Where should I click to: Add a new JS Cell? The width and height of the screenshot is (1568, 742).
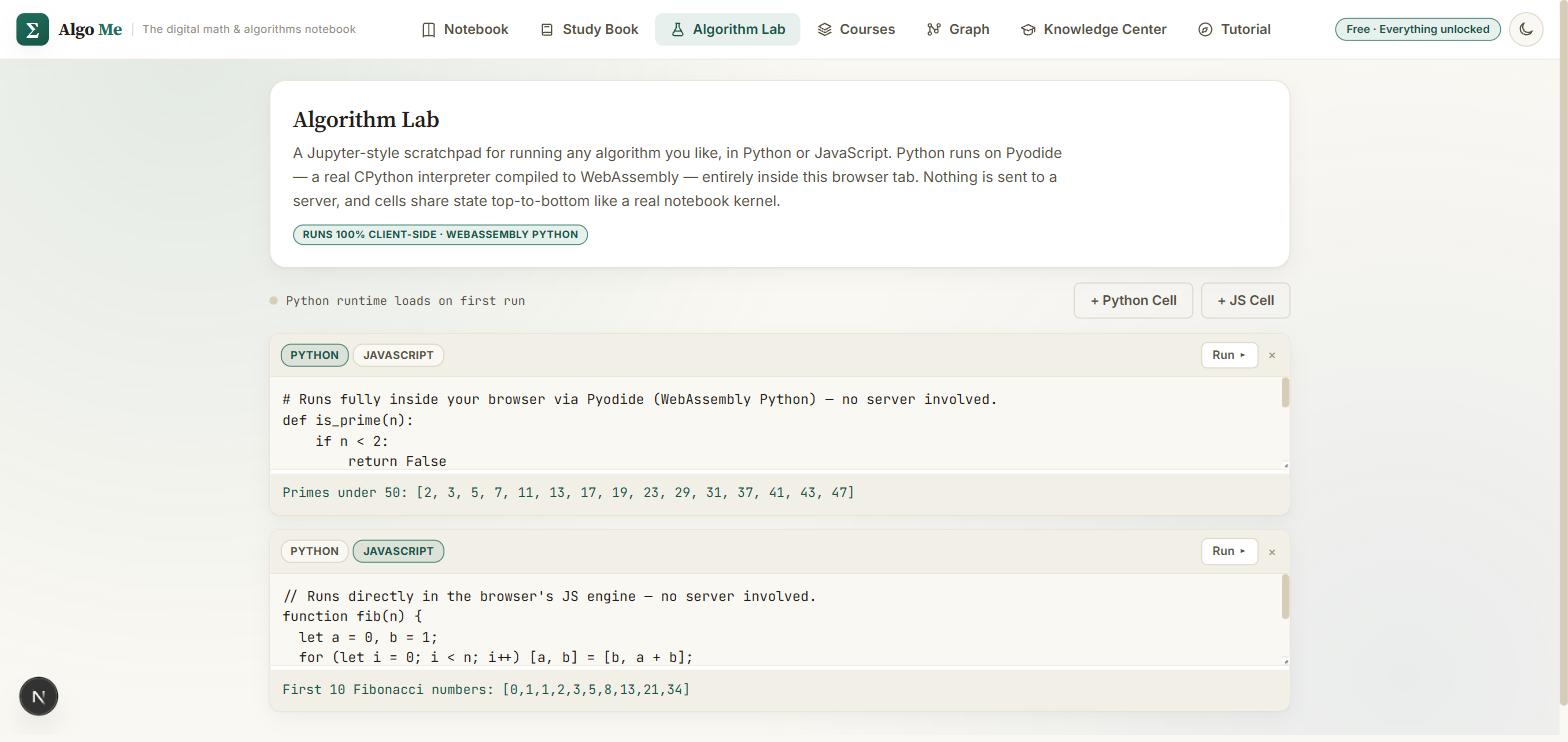click(x=1245, y=300)
